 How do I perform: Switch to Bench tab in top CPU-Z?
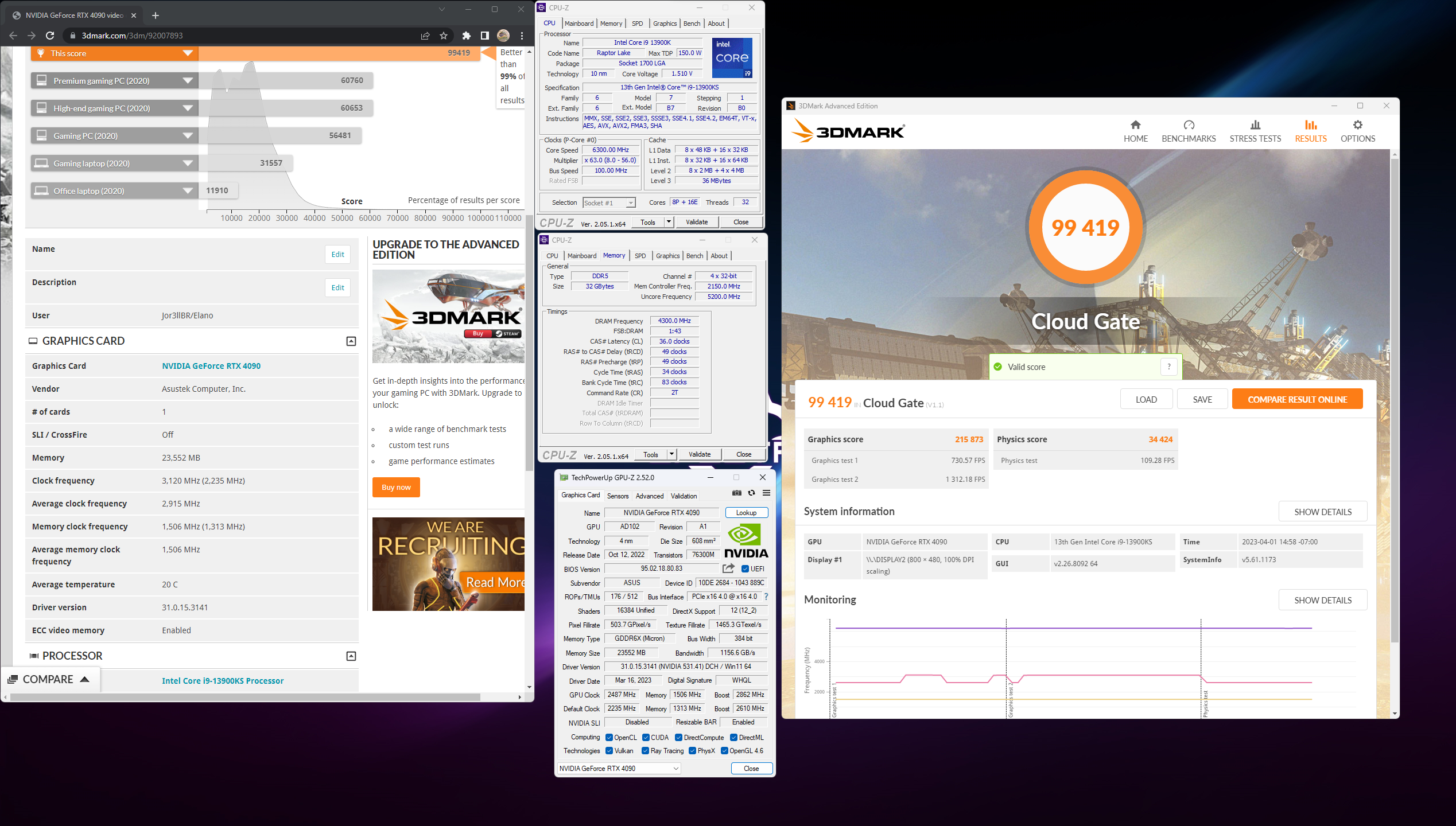click(692, 24)
